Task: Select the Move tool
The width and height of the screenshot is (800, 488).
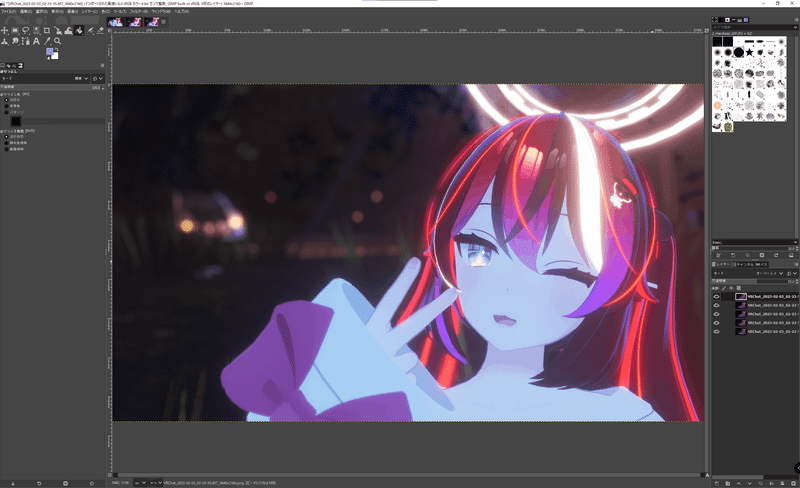Action: click(x=5, y=31)
